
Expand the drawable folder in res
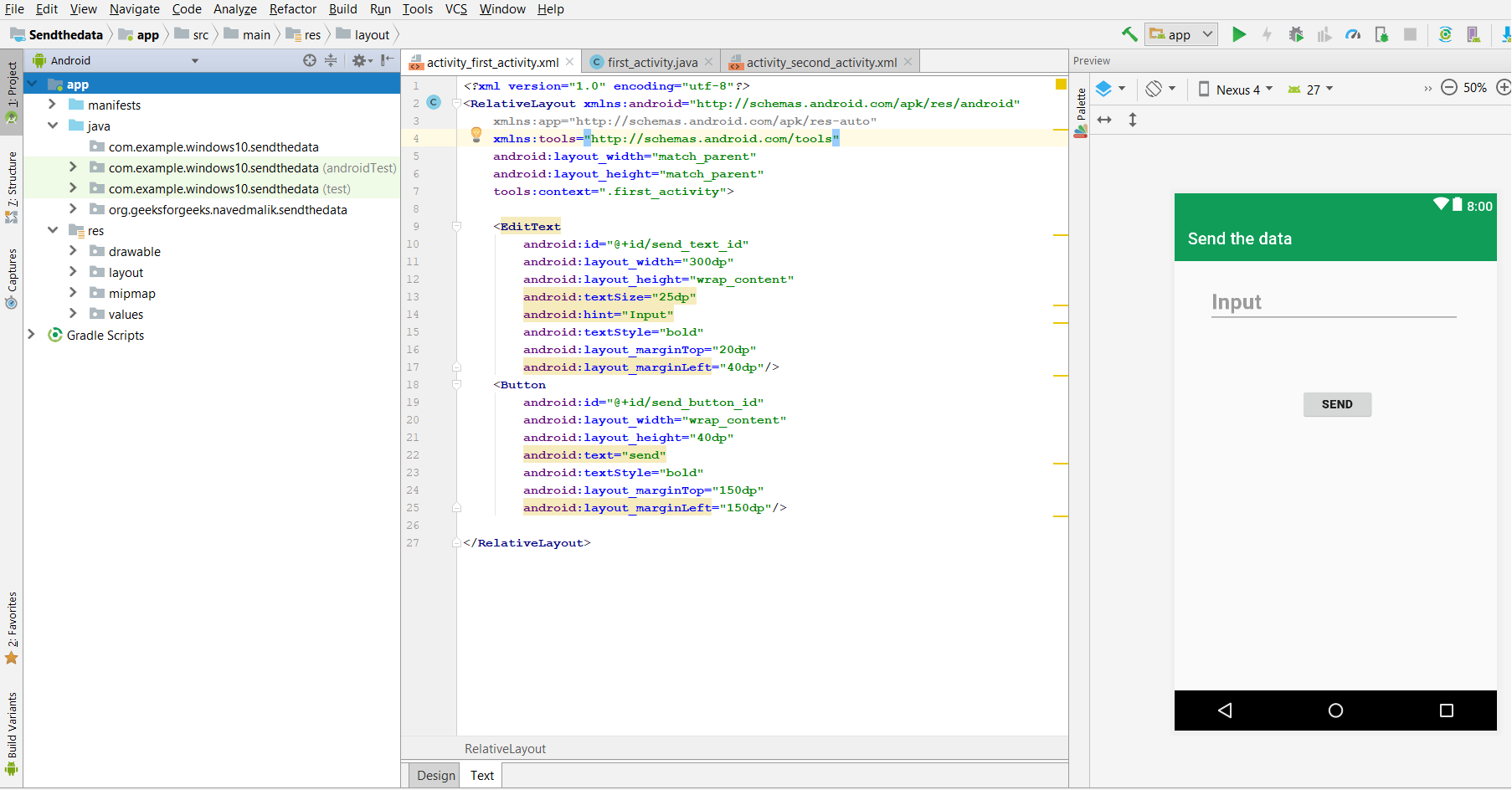74,251
